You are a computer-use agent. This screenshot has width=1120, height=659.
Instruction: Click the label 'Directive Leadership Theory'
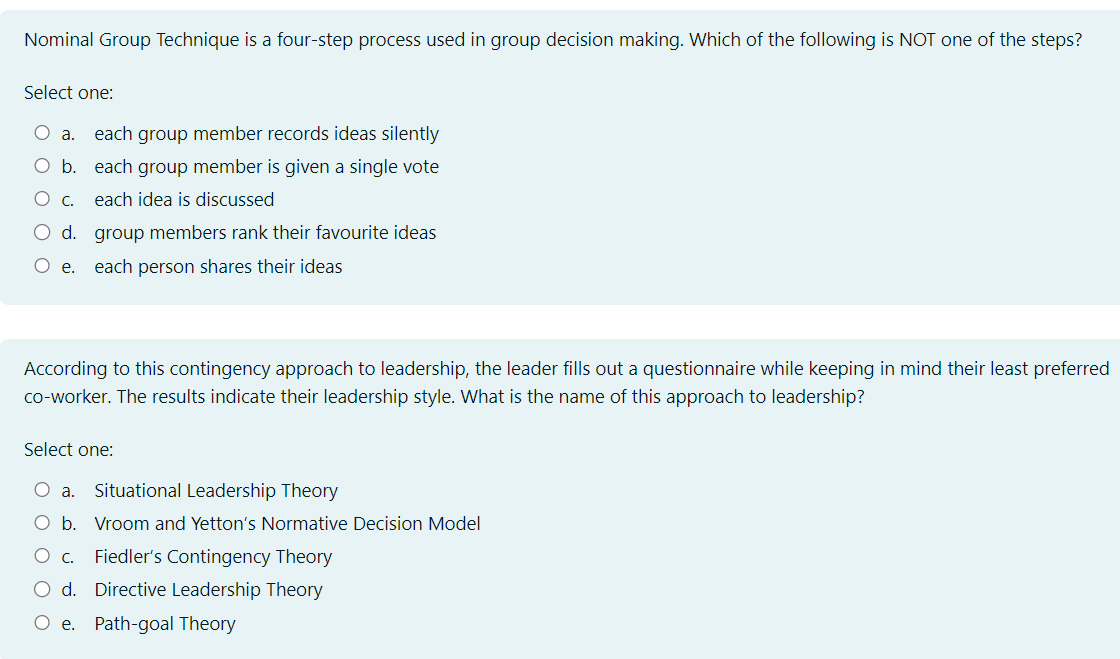[x=208, y=589]
